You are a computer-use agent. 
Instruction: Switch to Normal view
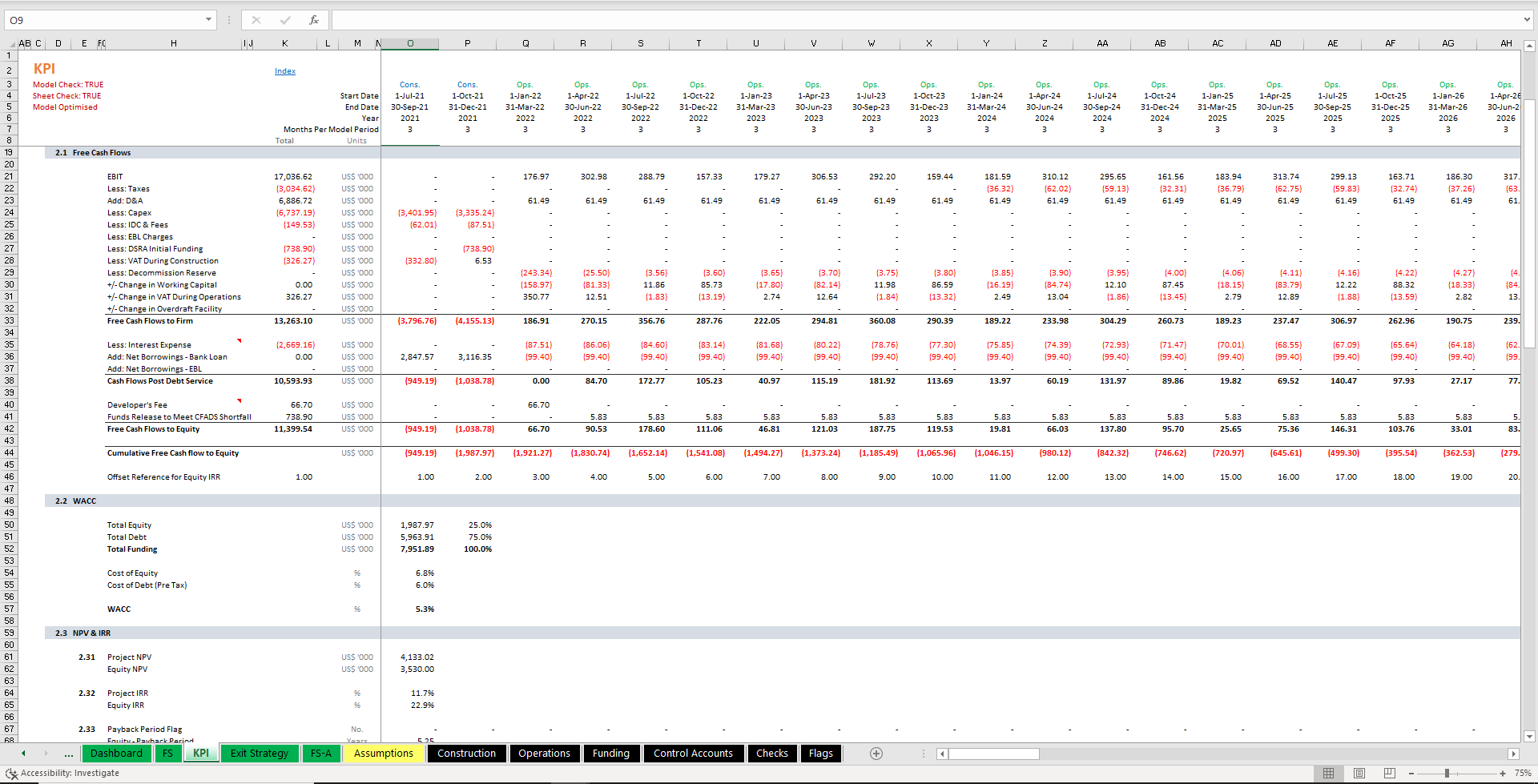[1328, 774]
